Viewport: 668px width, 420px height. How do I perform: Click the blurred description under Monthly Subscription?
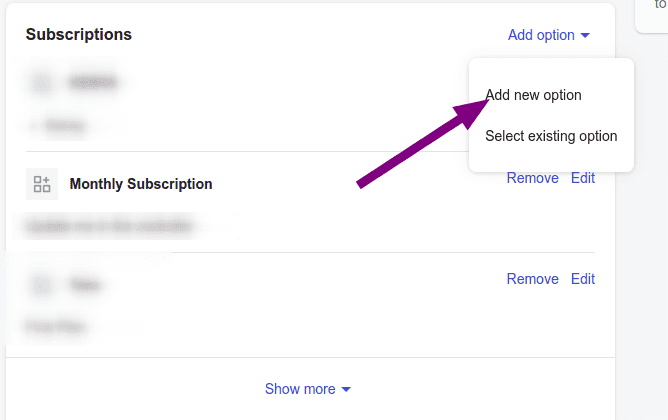(110, 226)
